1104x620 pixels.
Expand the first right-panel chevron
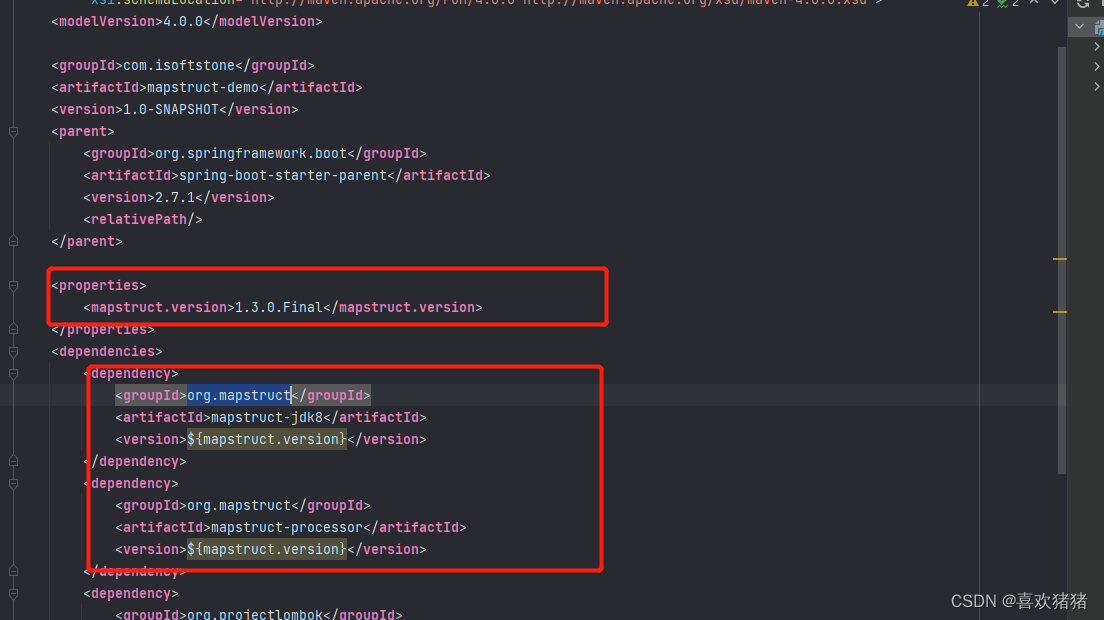coord(1097,46)
